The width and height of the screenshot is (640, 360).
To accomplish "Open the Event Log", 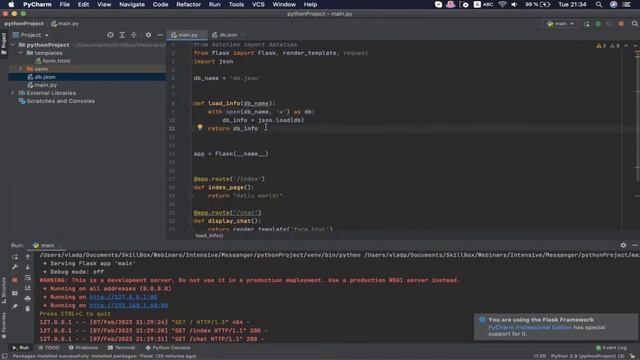I will 611,348.
